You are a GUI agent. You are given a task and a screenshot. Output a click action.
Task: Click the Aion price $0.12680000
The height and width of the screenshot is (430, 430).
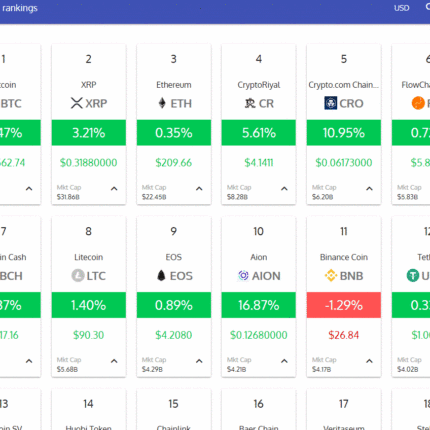[x=259, y=335]
